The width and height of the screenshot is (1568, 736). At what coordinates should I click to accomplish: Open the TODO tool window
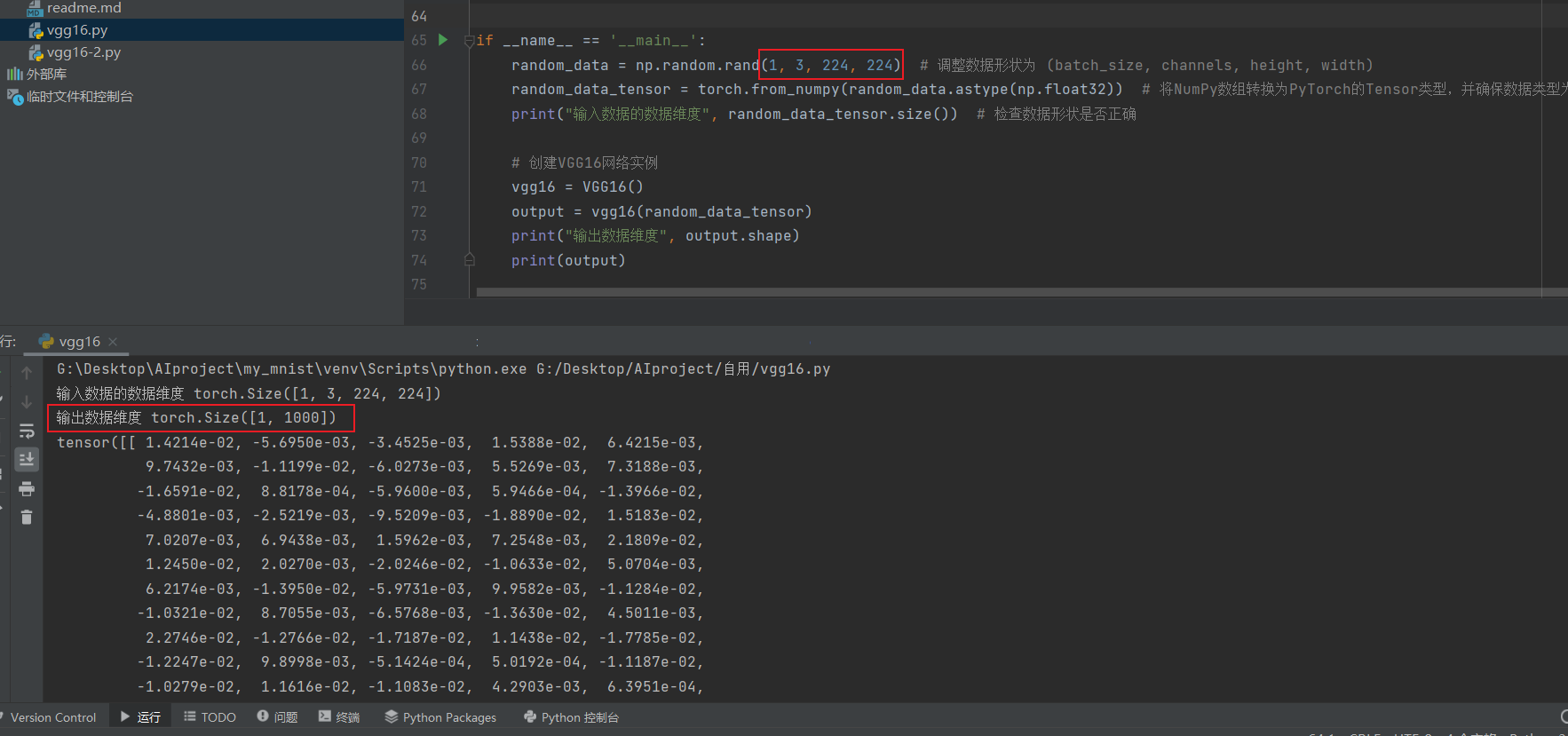pos(210,717)
